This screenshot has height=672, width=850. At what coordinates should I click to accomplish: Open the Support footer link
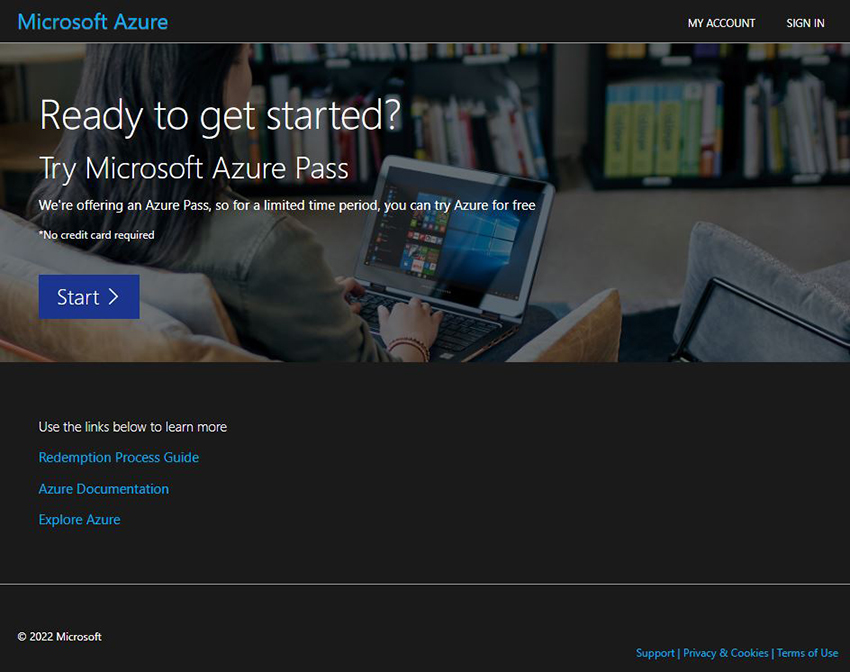pos(655,653)
